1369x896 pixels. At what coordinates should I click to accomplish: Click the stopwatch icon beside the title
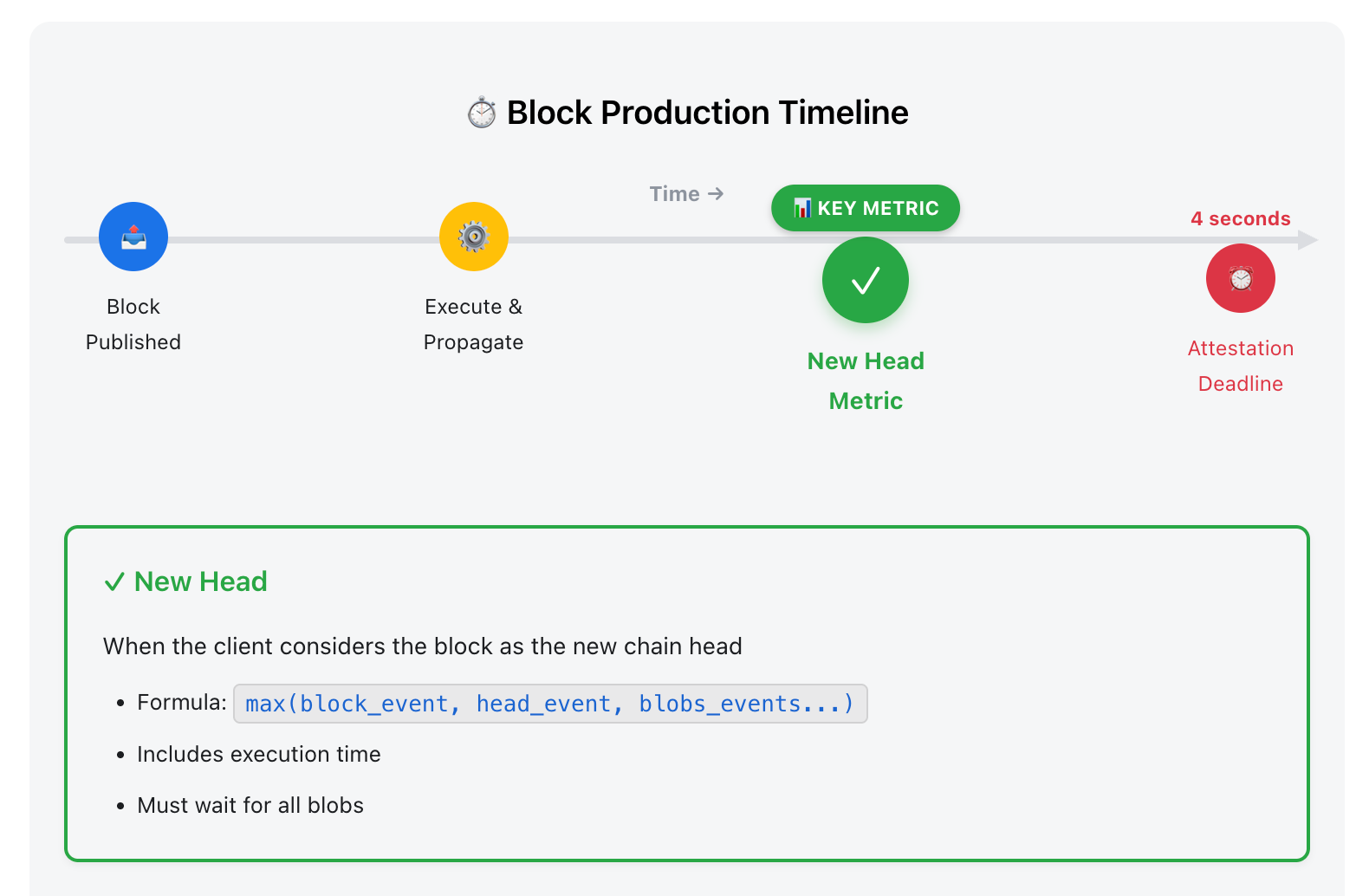(482, 114)
